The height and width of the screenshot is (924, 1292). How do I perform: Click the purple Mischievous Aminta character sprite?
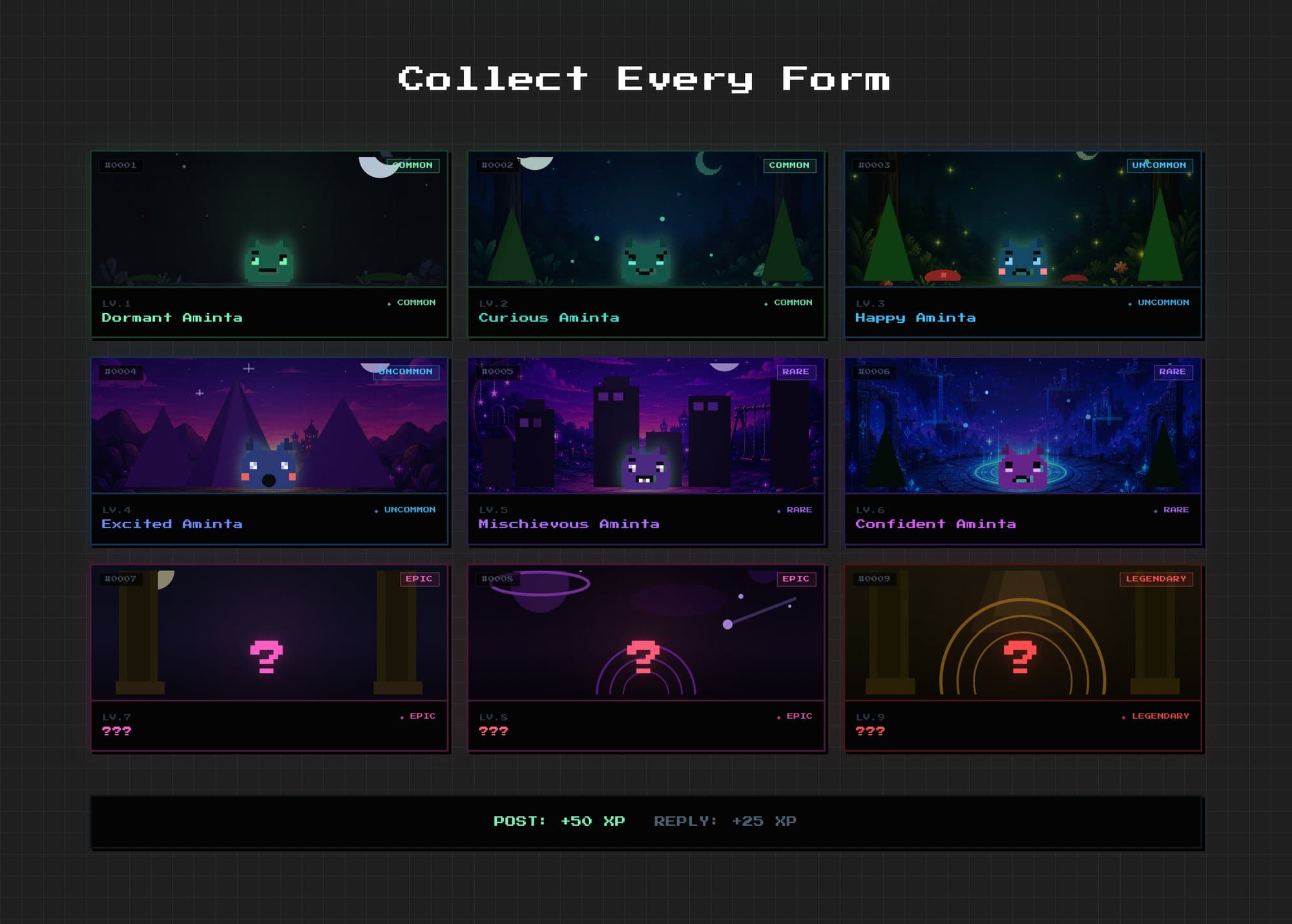pyautogui.click(x=645, y=467)
